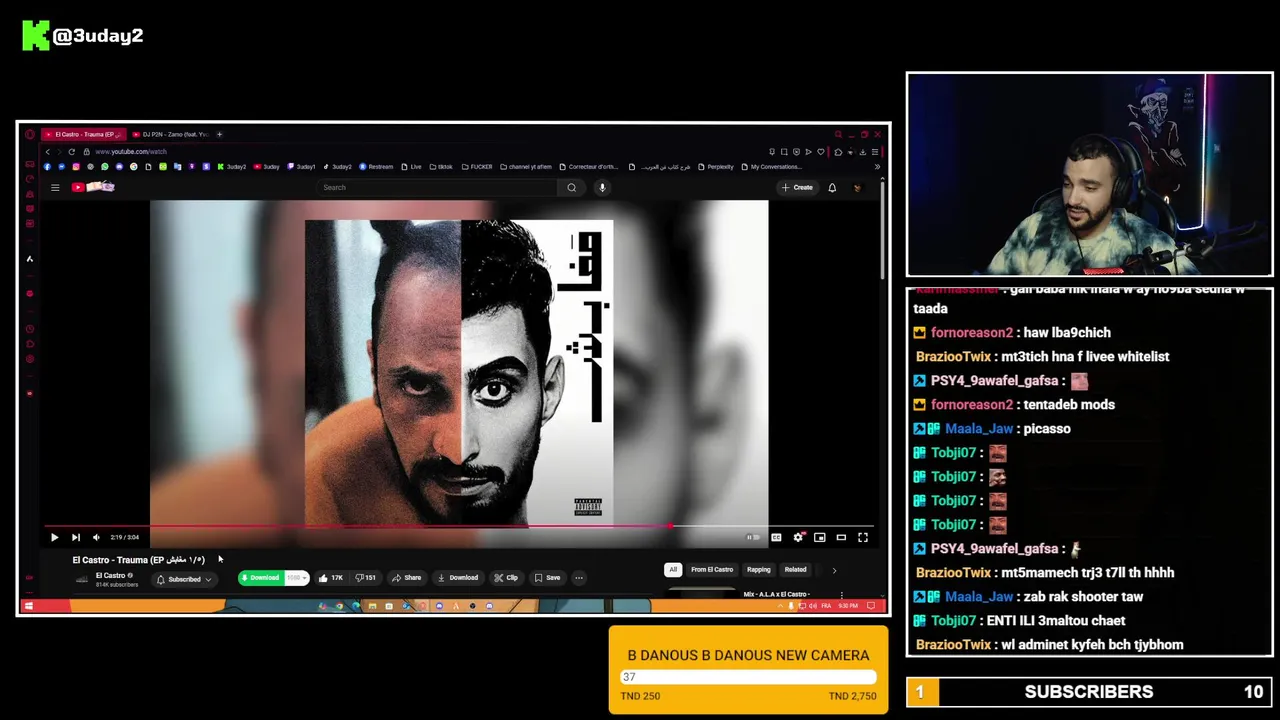Share the video
1280x720 pixels.
(x=406, y=578)
